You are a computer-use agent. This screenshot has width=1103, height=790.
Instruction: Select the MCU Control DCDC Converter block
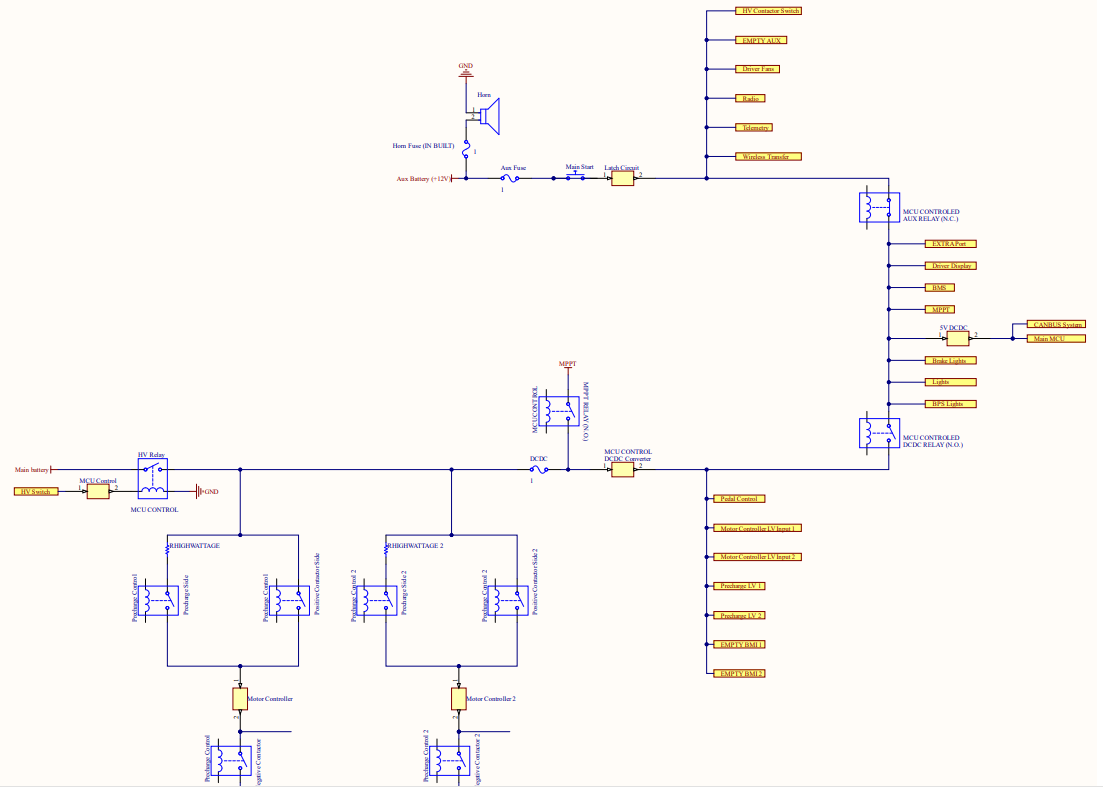pyautogui.click(x=623, y=470)
